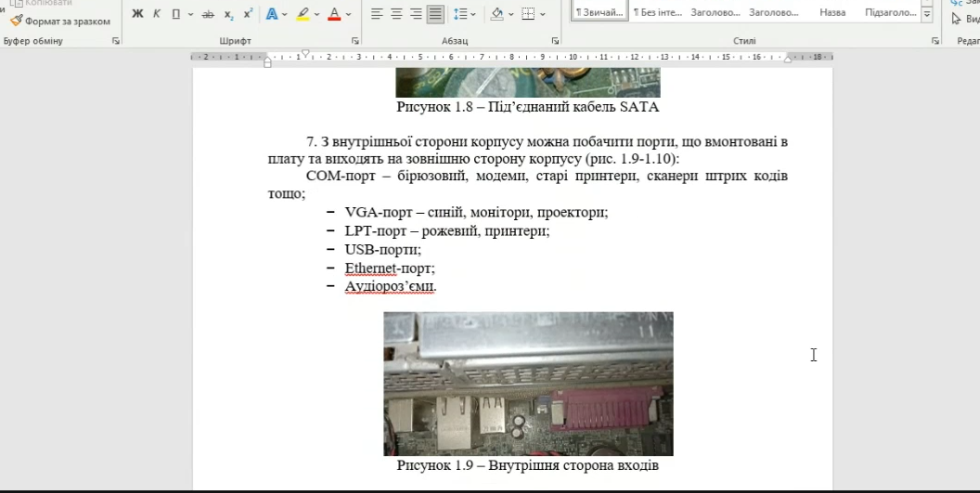Click the COM-порт – бірюзовий paragraph line

[x=547, y=176]
